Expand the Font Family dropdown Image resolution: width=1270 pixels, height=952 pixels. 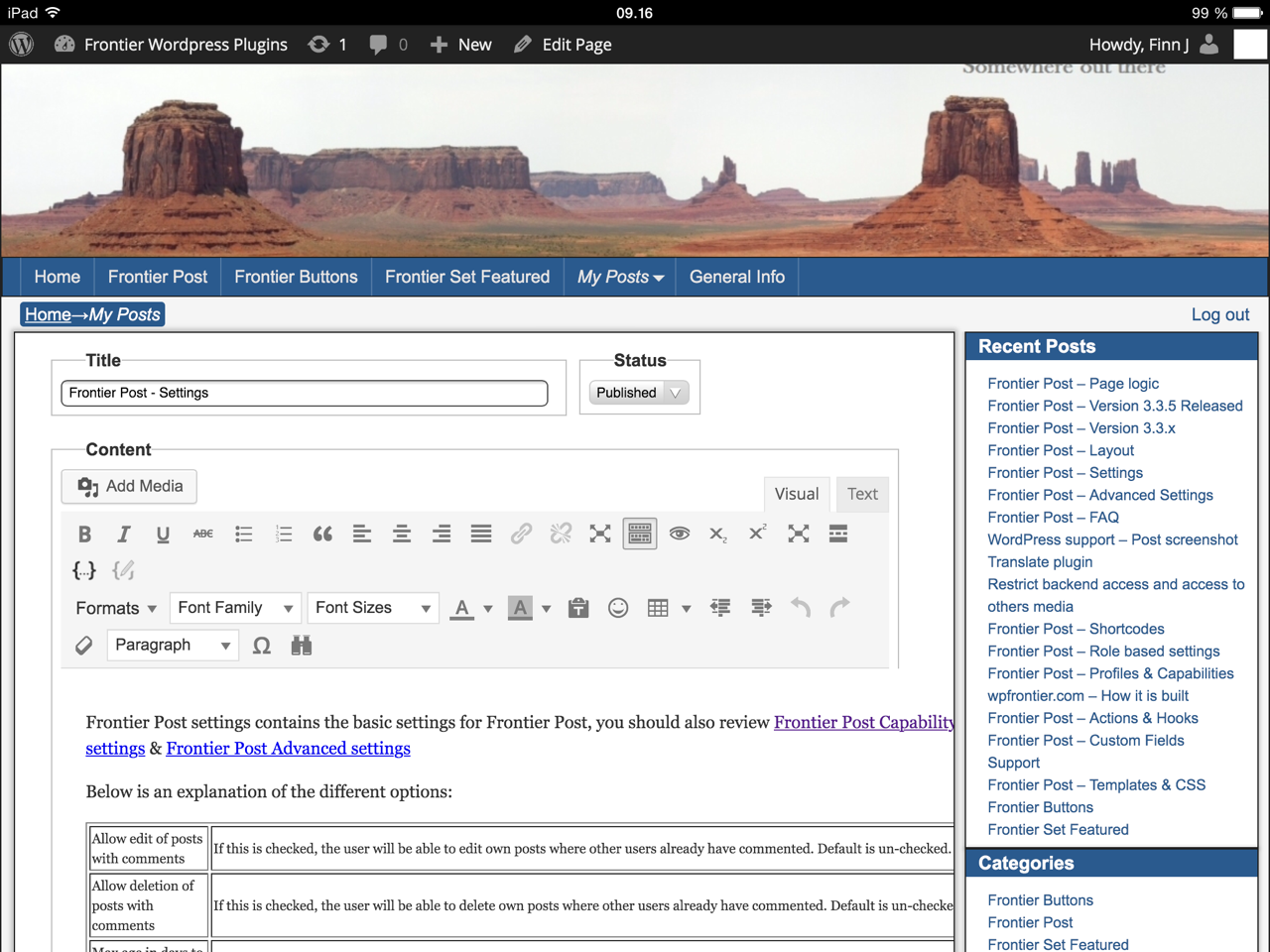(x=235, y=608)
